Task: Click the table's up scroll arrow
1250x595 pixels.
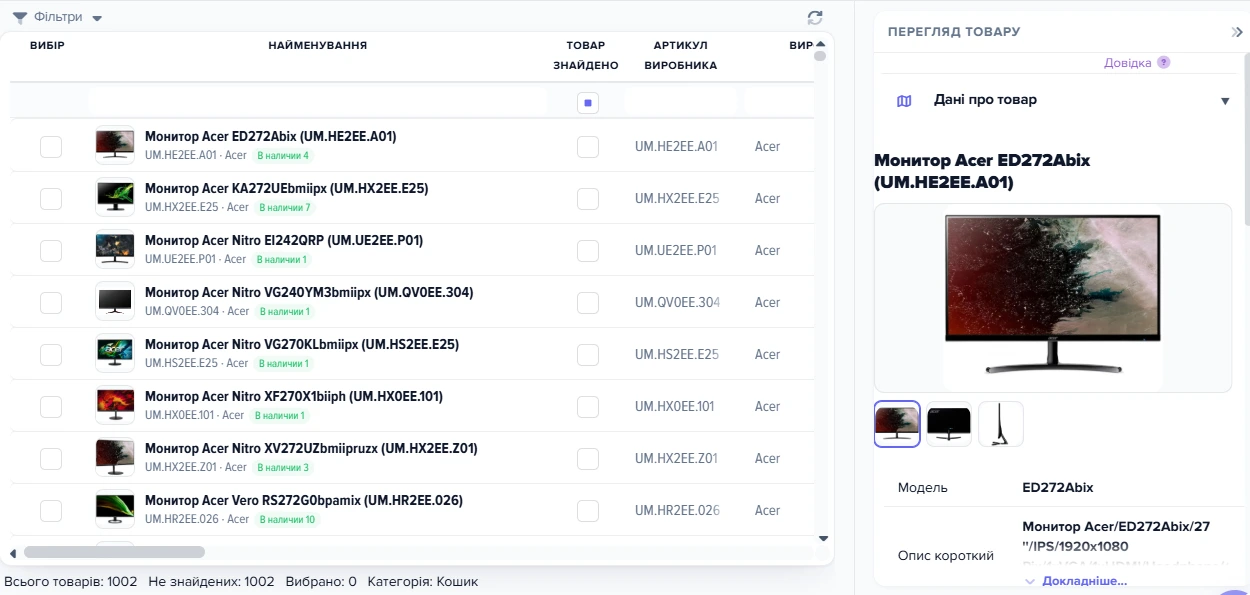Action: coord(820,44)
